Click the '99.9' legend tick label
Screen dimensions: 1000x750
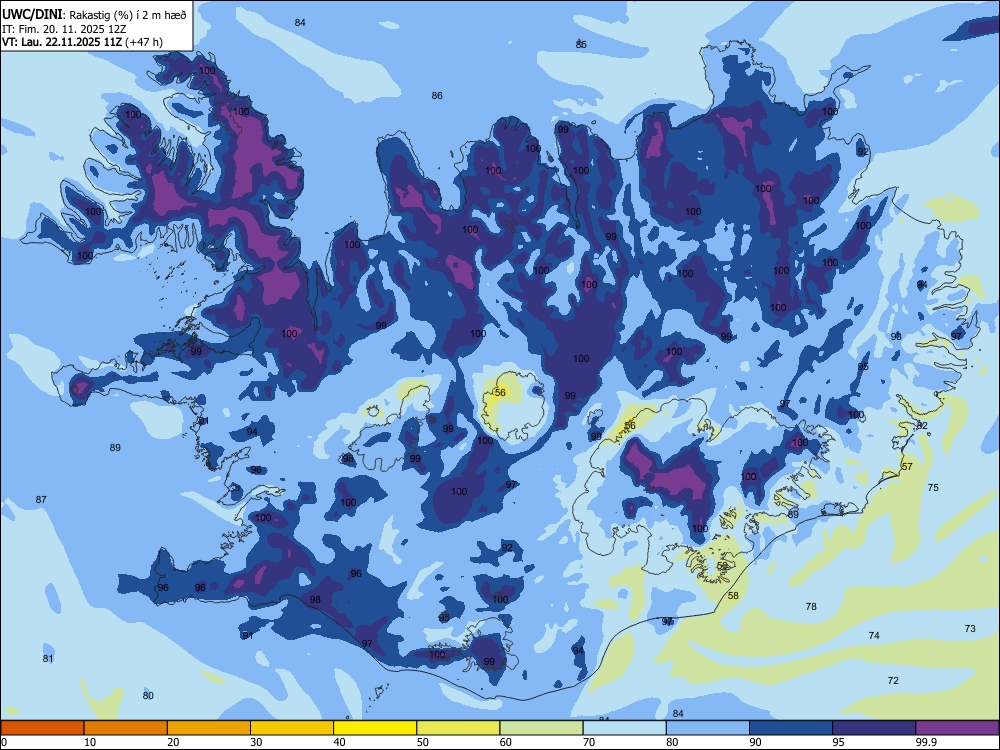tap(926, 742)
